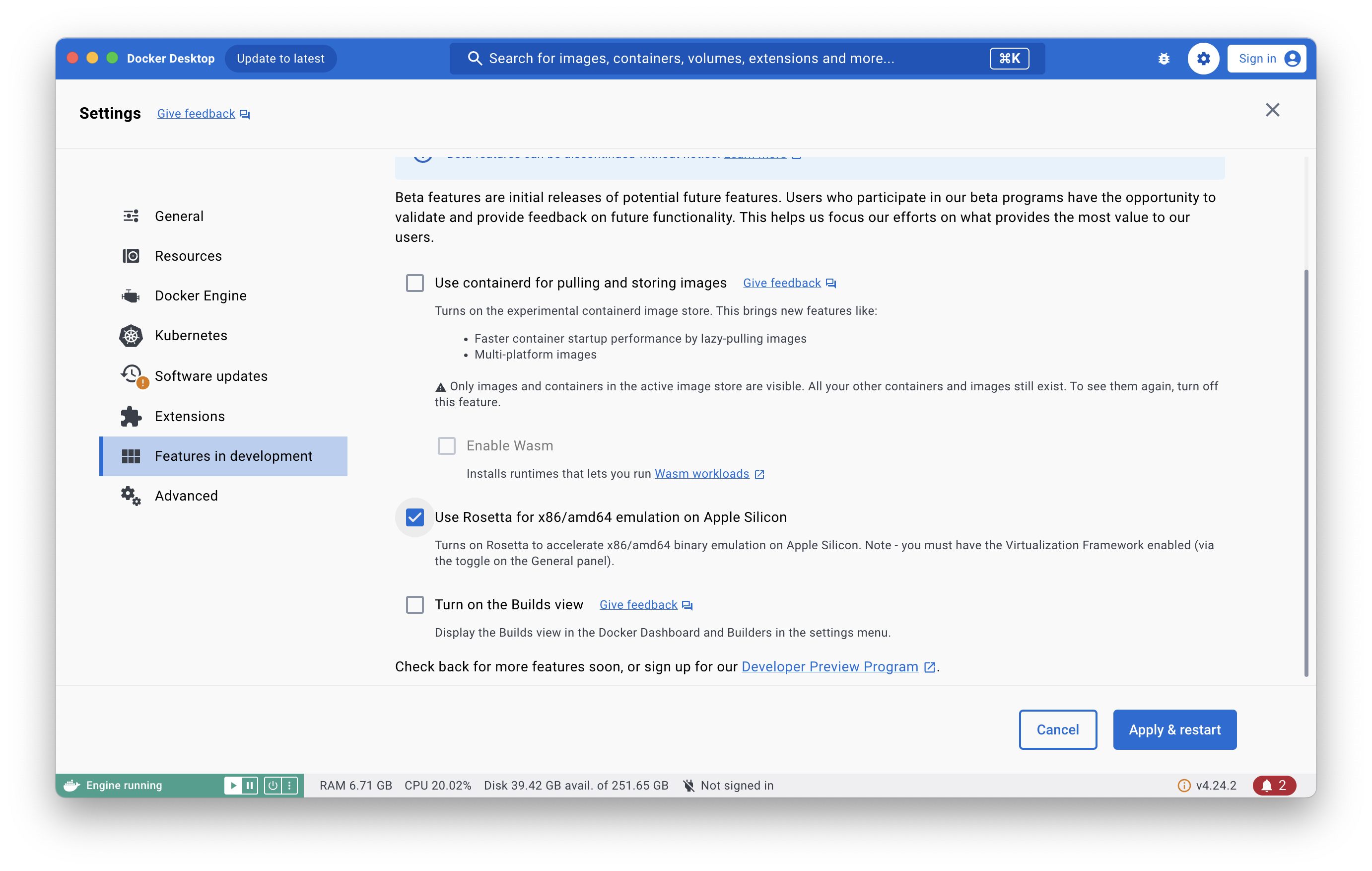Click the not signed in slashed icon

688,786
